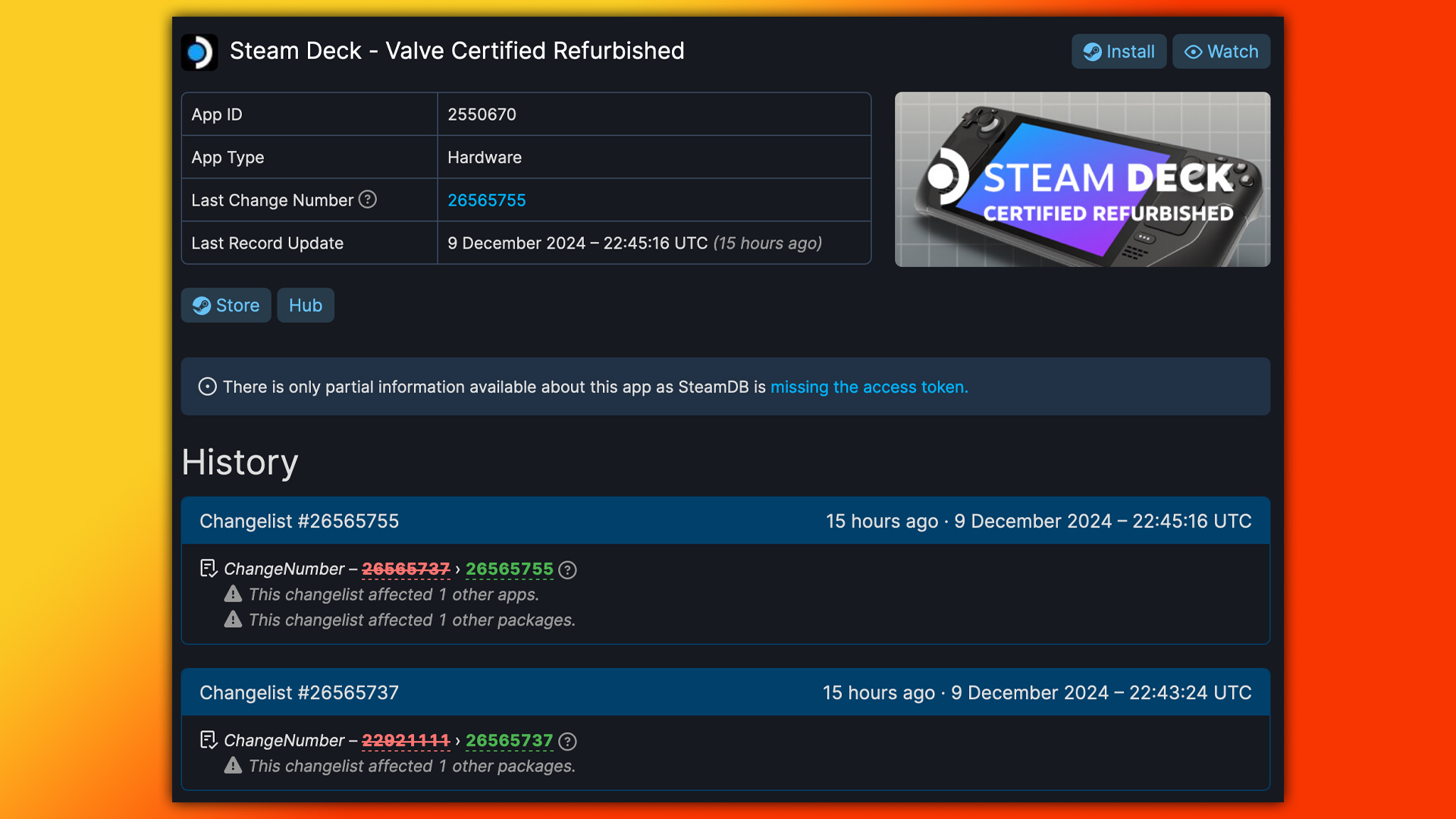
Task: Click the page title 'Steam Deck - Valve Certified Refurbished'
Action: pos(457,51)
